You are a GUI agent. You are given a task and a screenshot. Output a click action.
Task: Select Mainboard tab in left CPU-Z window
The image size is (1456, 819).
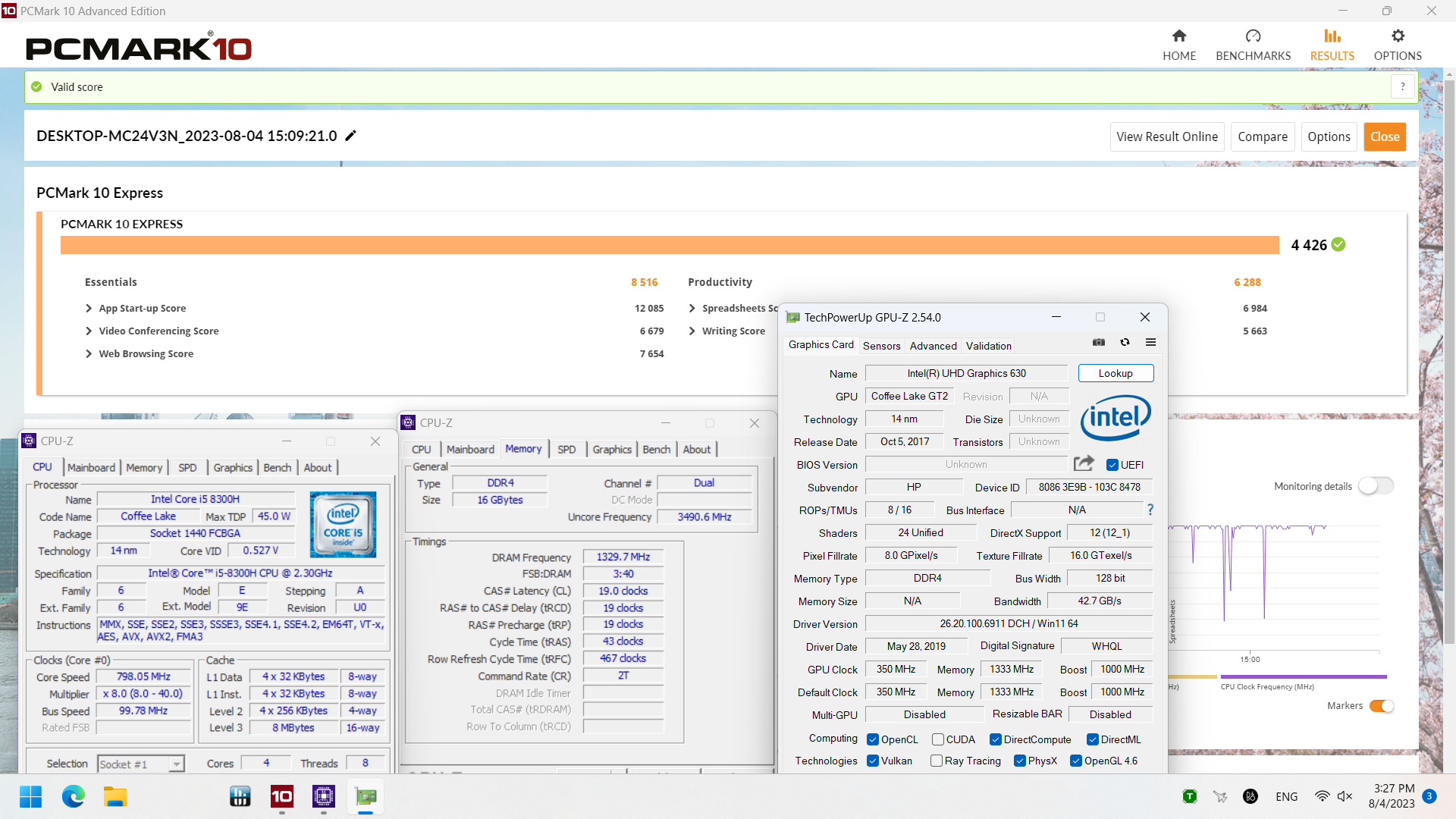pos(92,467)
